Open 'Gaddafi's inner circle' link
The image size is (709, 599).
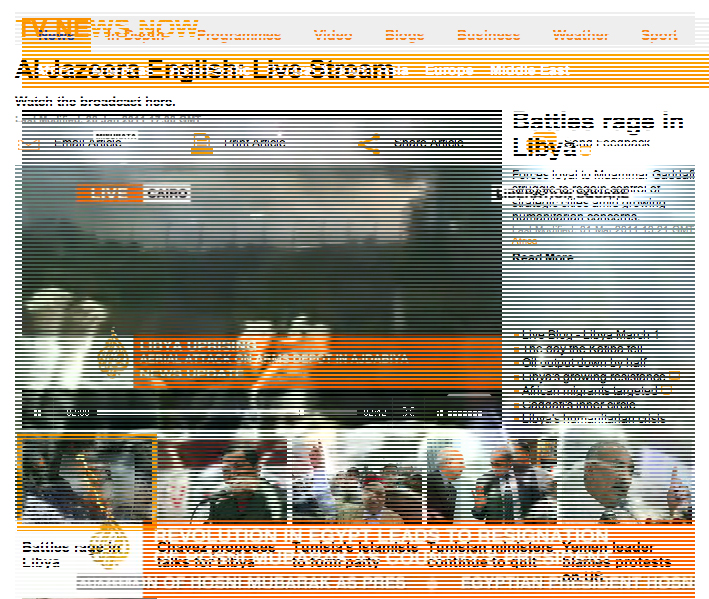pos(579,405)
